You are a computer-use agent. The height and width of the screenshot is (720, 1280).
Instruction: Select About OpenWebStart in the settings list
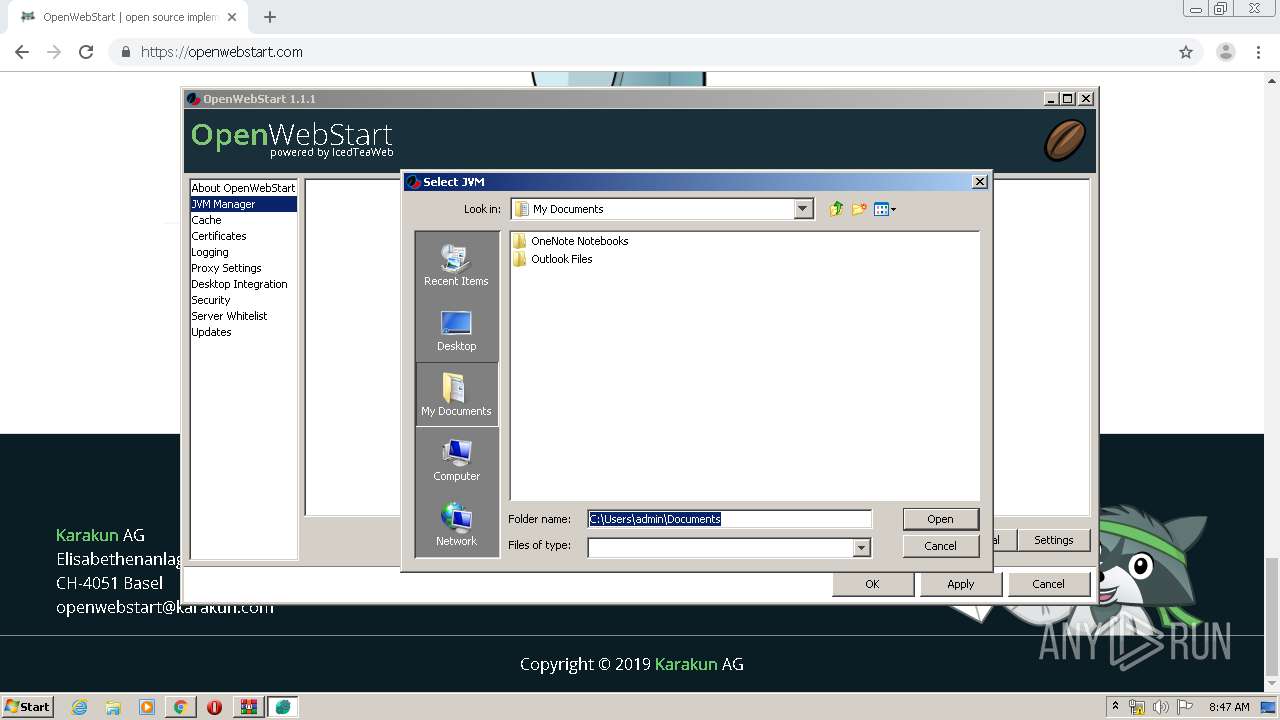point(243,188)
